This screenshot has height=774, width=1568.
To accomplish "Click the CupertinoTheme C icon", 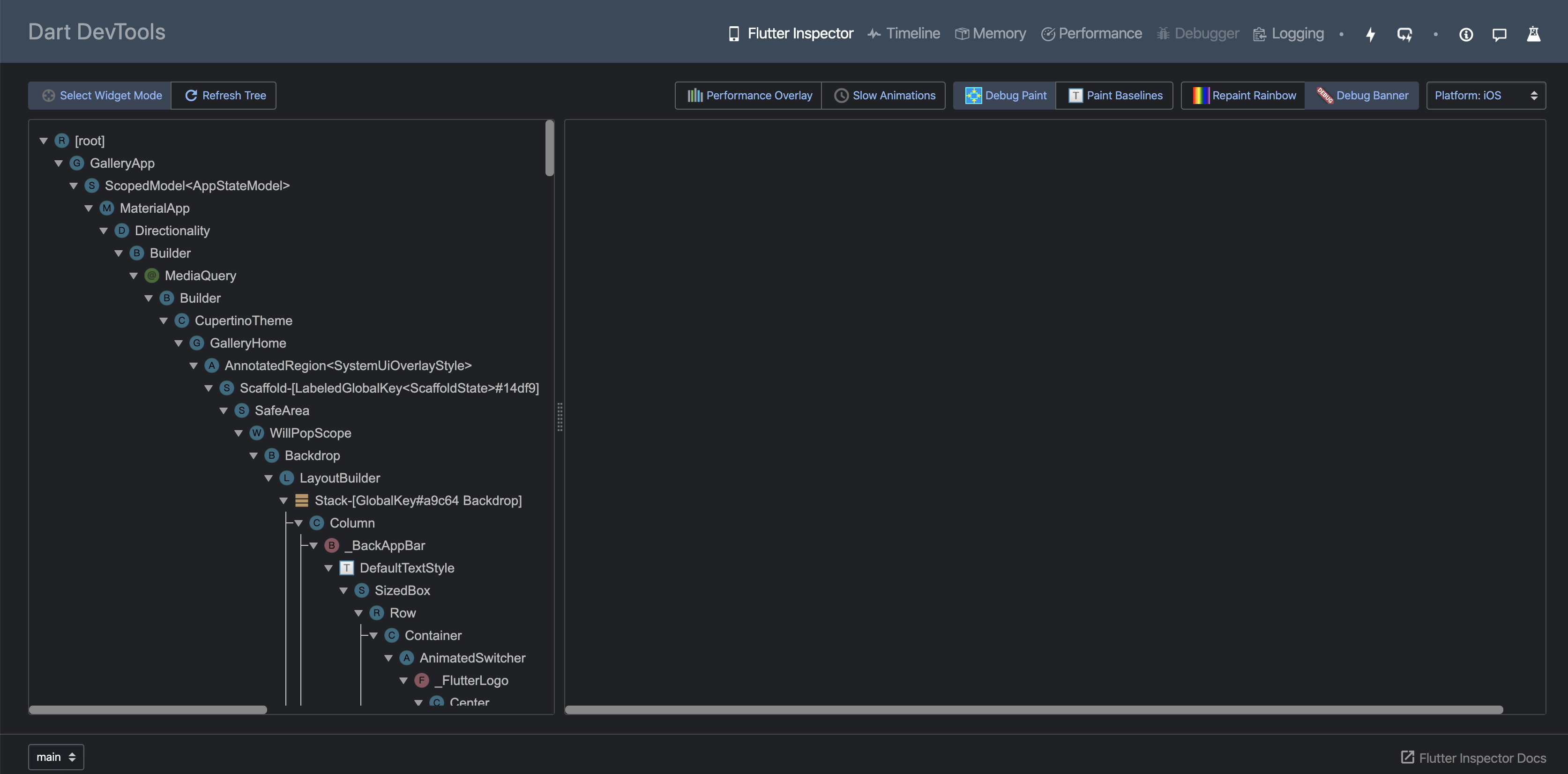I will [181, 320].
